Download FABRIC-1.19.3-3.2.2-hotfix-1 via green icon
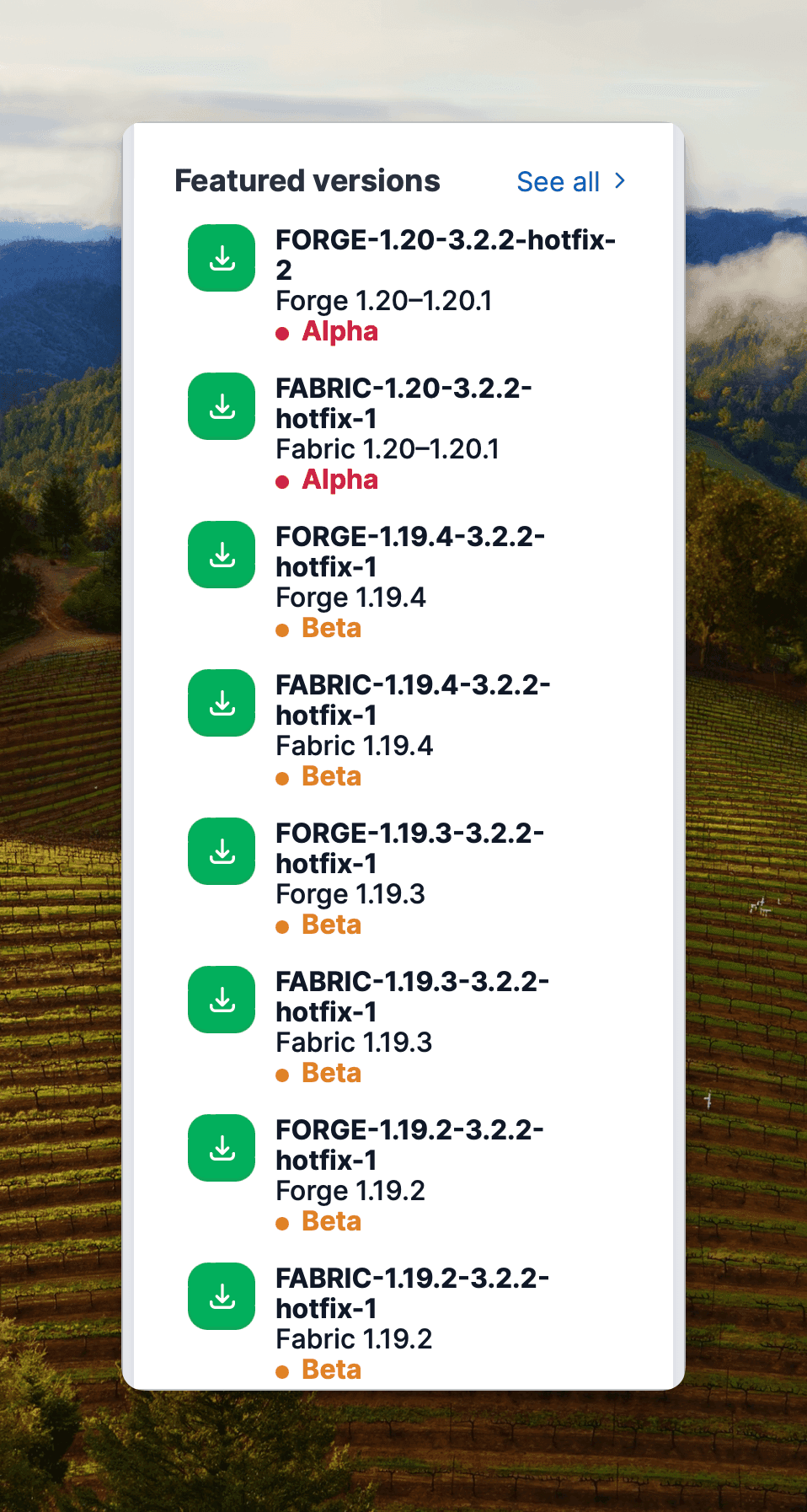 coord(222,1000)
